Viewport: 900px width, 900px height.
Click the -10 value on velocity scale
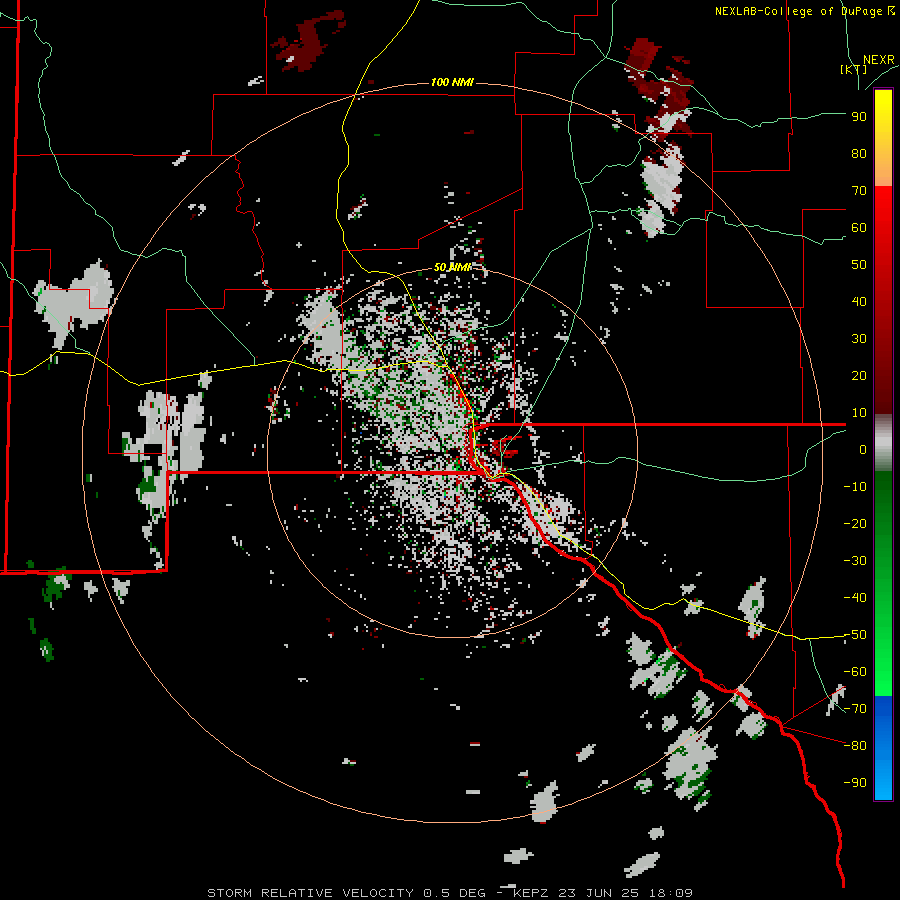[x=855, y=487]
